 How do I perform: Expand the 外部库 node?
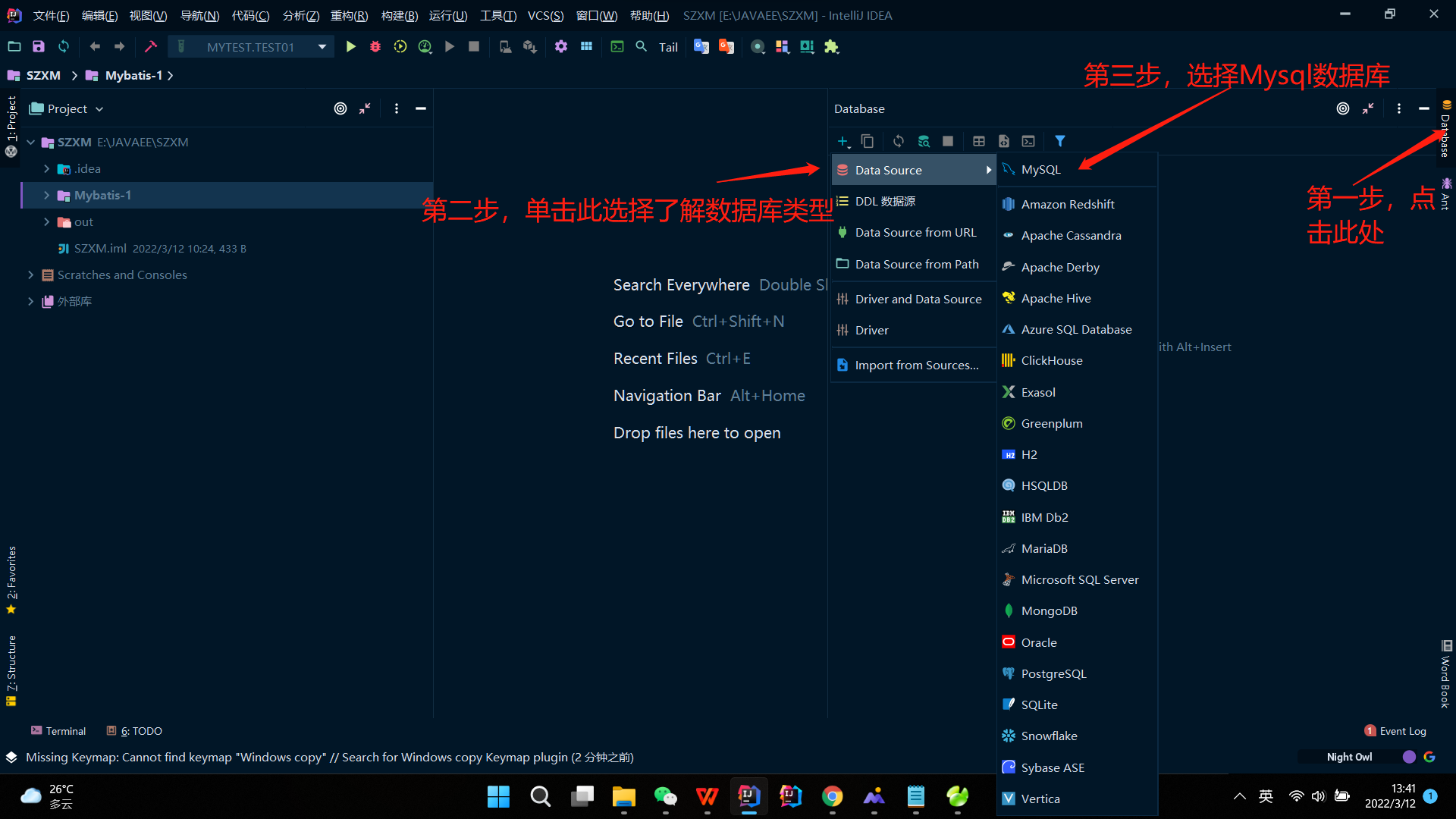pos(31,301)
